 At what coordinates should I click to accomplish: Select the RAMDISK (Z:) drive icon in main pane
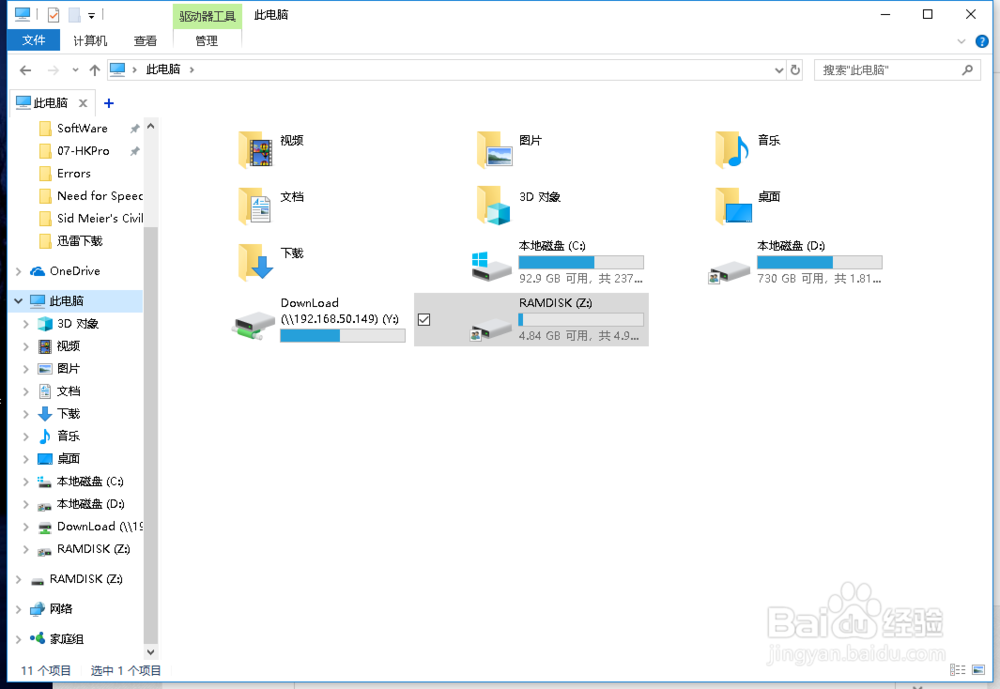coord(491,328)
